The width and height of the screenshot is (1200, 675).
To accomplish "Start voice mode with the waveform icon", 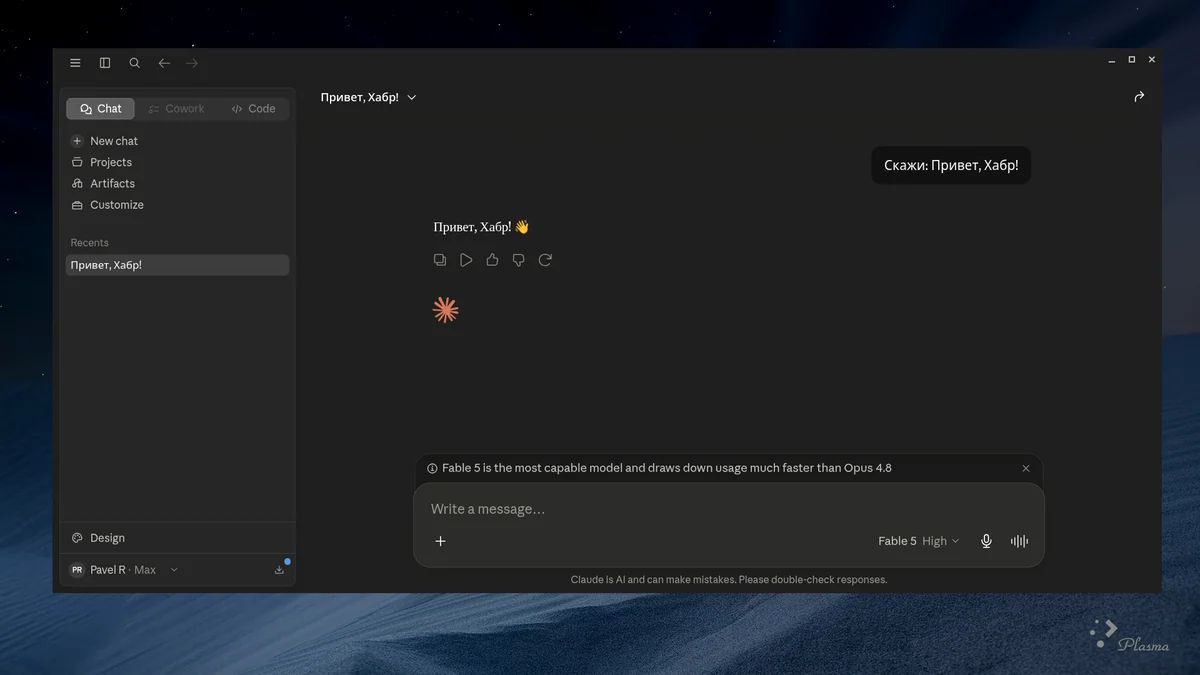I will [x=1019, y=541].
